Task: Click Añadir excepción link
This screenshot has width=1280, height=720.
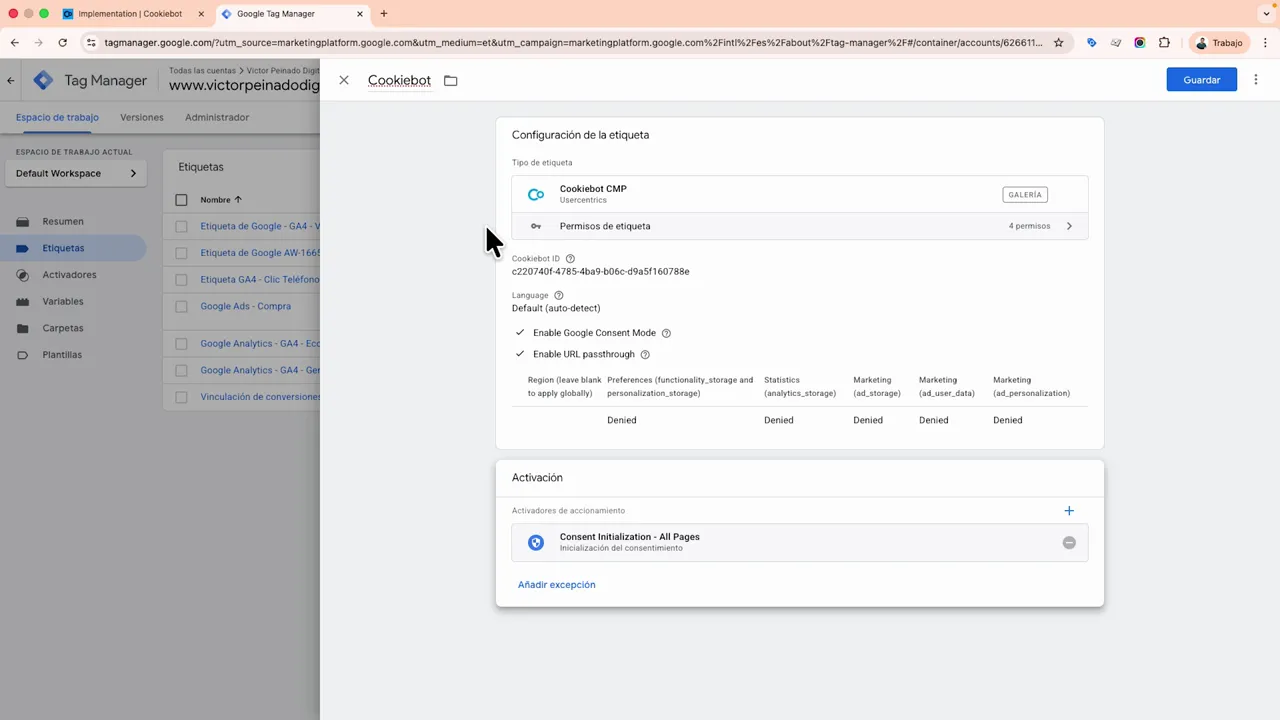Action: [x=556, y=585]
